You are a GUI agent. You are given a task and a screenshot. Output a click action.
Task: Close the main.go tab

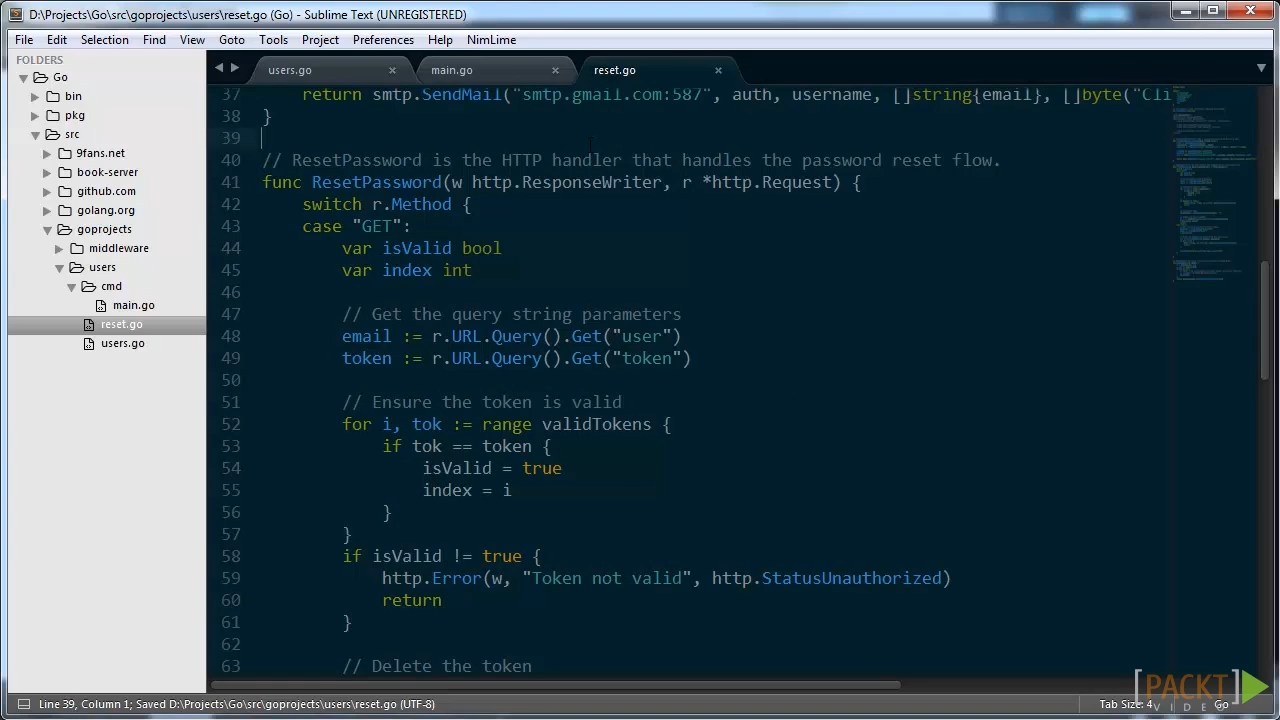point(555,70)
